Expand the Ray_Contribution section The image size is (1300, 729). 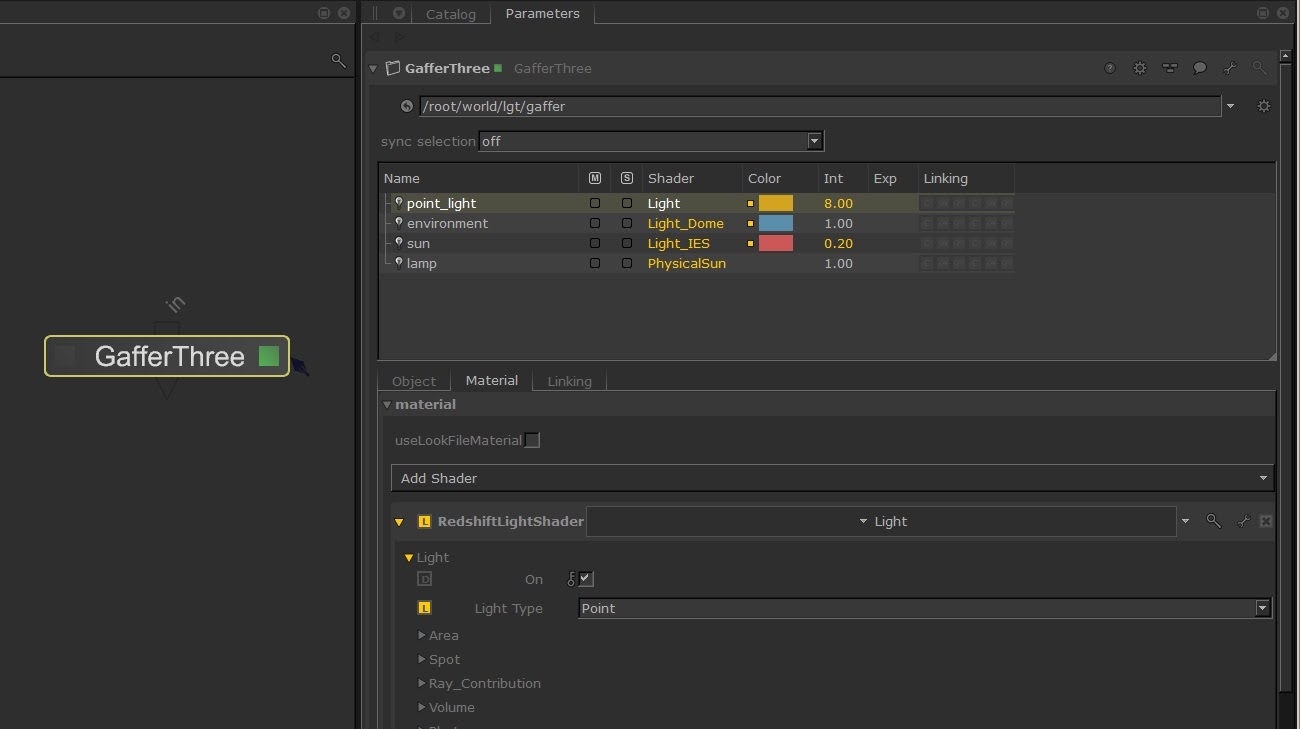click(x=484, y=683)
